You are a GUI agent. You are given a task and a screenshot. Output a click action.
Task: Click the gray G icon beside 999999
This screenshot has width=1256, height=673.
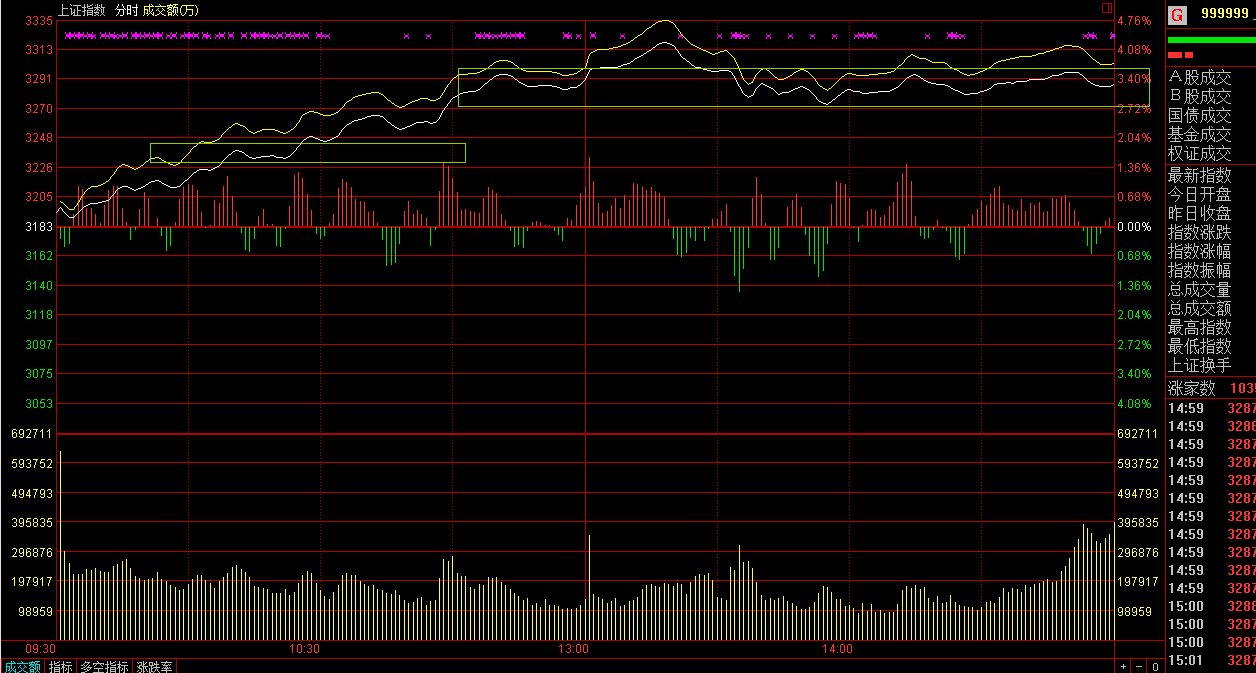point(1177,14)
